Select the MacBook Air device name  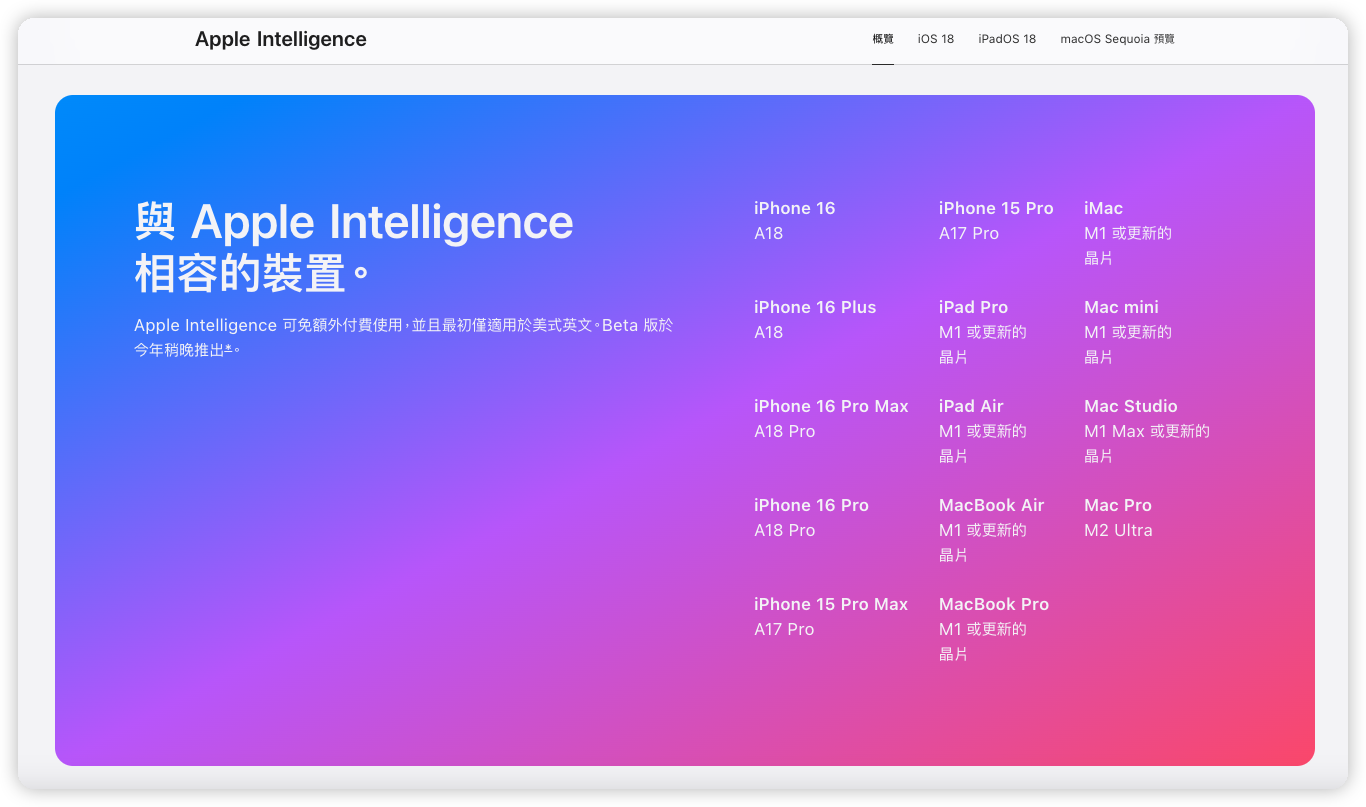991,505
